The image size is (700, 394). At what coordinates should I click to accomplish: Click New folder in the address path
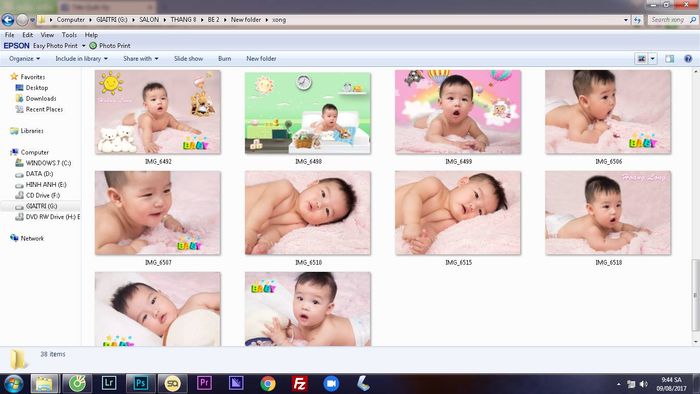tap(246, 20)
